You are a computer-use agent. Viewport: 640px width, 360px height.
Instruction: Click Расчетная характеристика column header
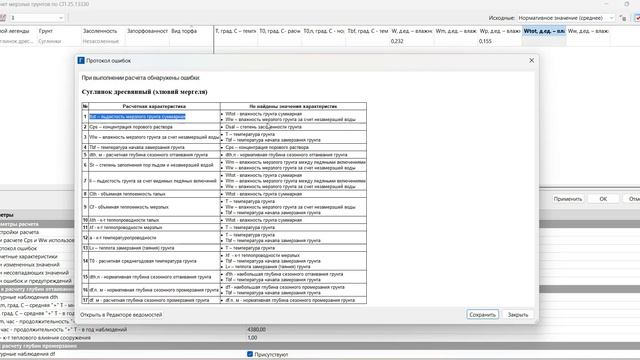tap(154, 106)
